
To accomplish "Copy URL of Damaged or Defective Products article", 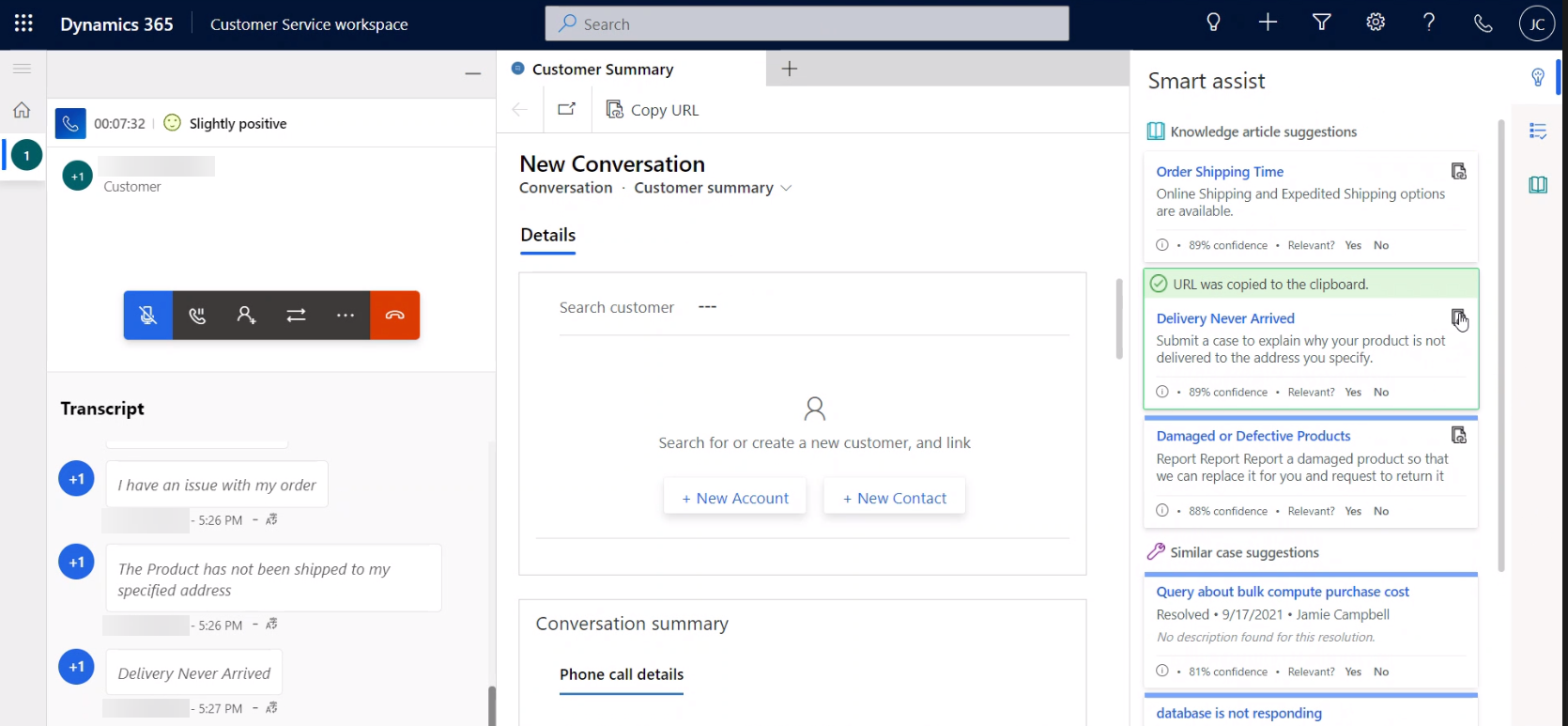I will [x=1458, y=435].
